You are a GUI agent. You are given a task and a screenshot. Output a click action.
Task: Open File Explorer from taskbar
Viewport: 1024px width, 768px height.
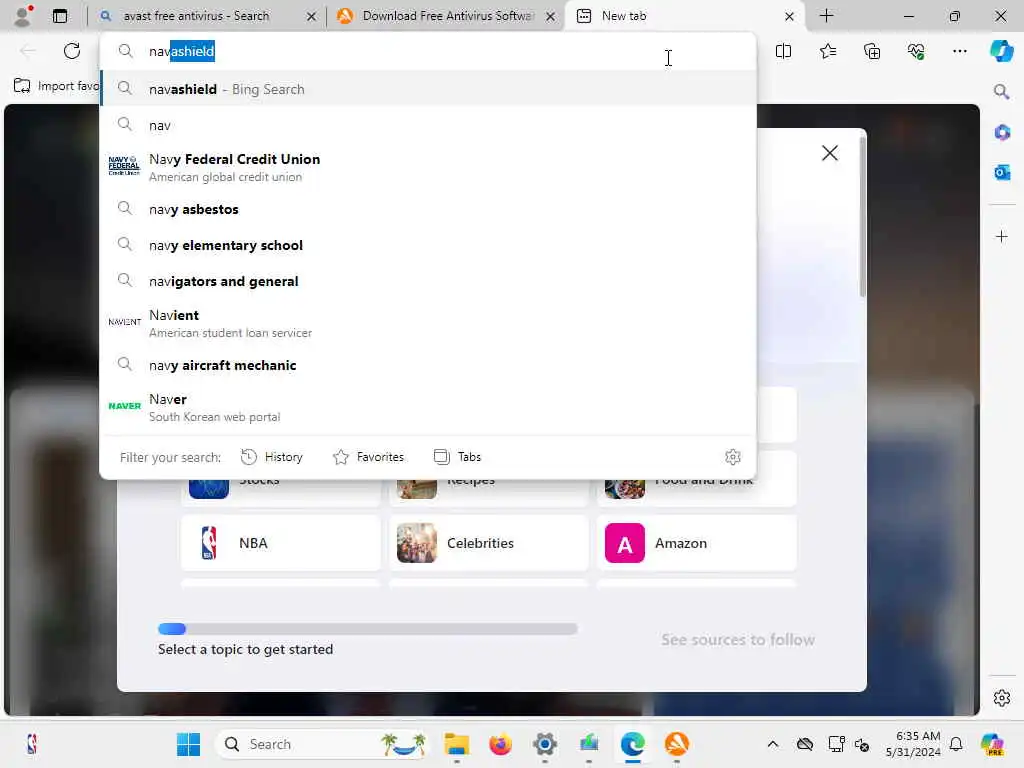[x=456, y=744]
